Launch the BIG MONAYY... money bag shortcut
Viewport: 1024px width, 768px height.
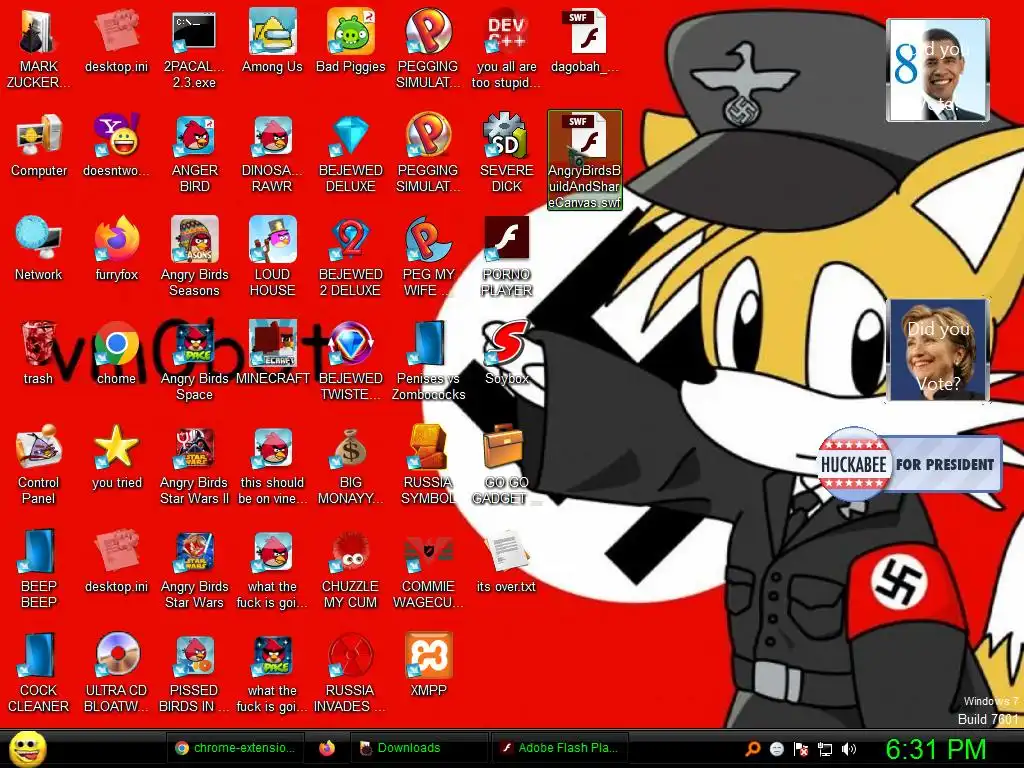point(351,465)
